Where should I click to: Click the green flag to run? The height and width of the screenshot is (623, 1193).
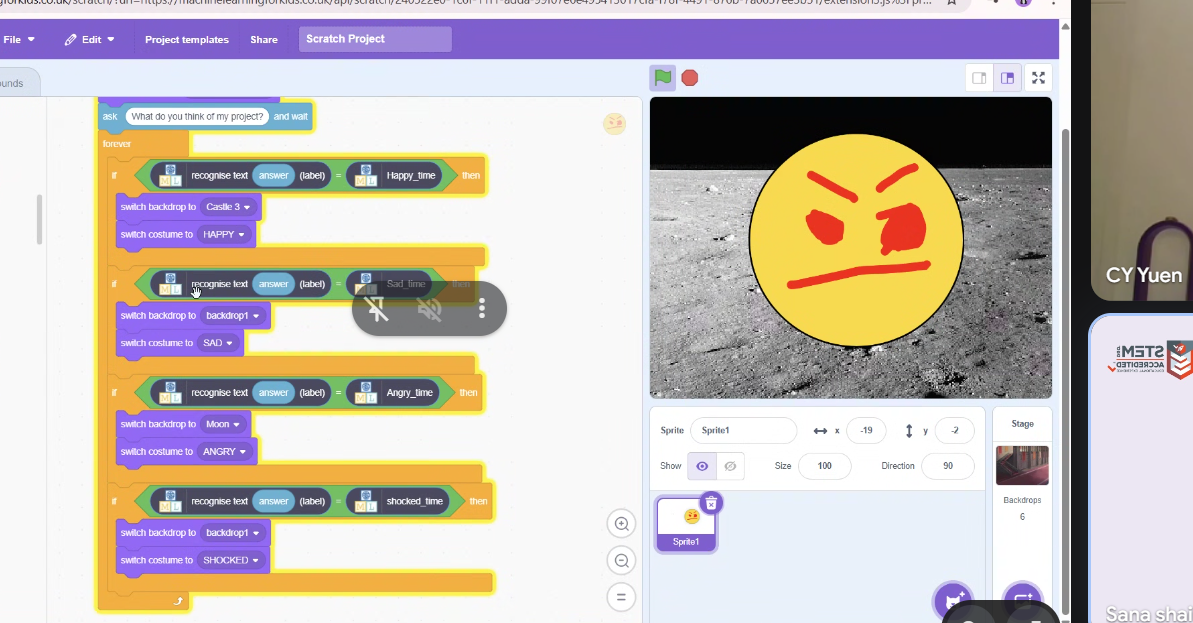pyautogui.click(x=662, y=78)
